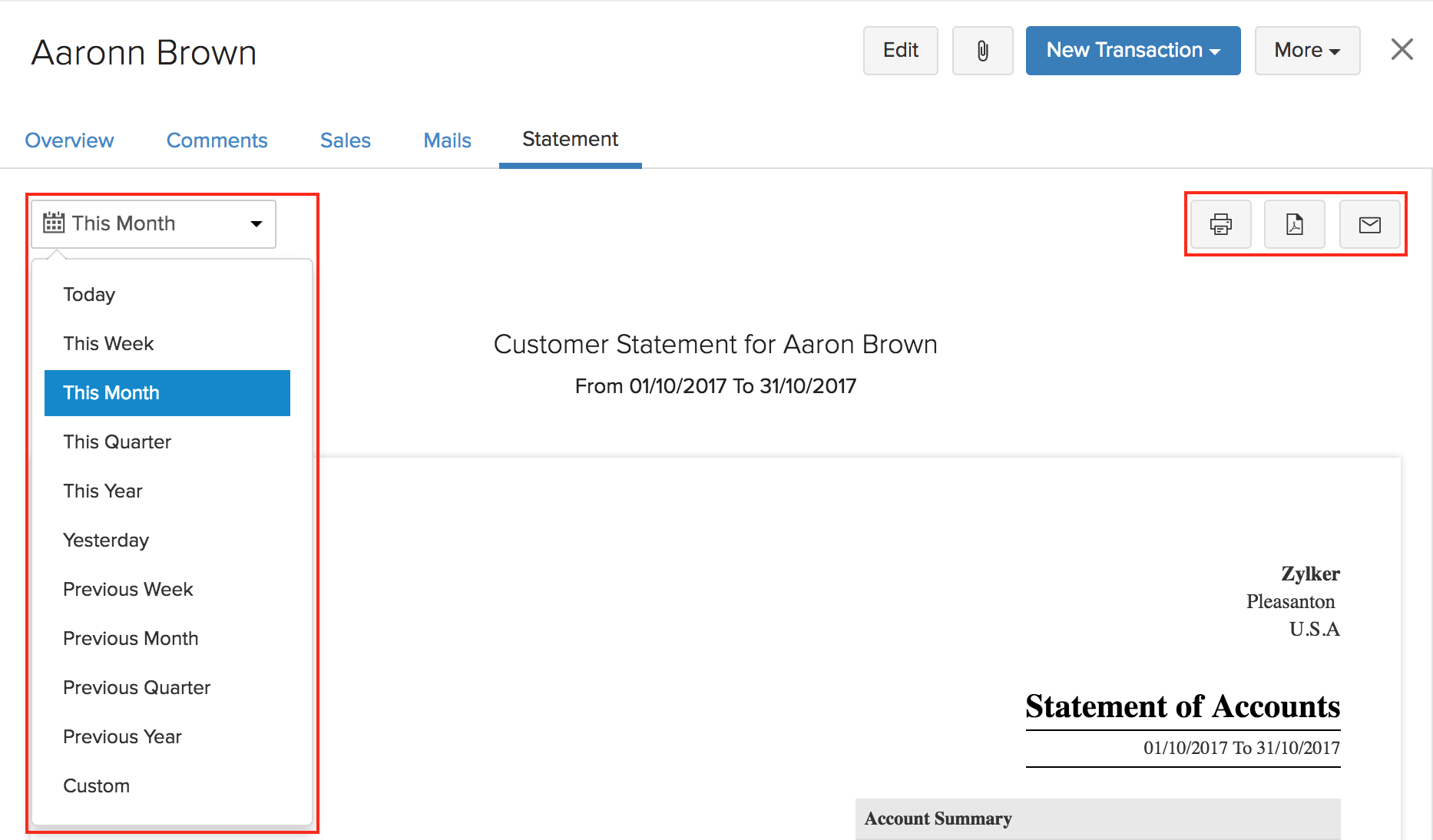Expand the This Month date range selector
Image resolution: width=1433 pixels, height=840 pixels.
(153, 223)
